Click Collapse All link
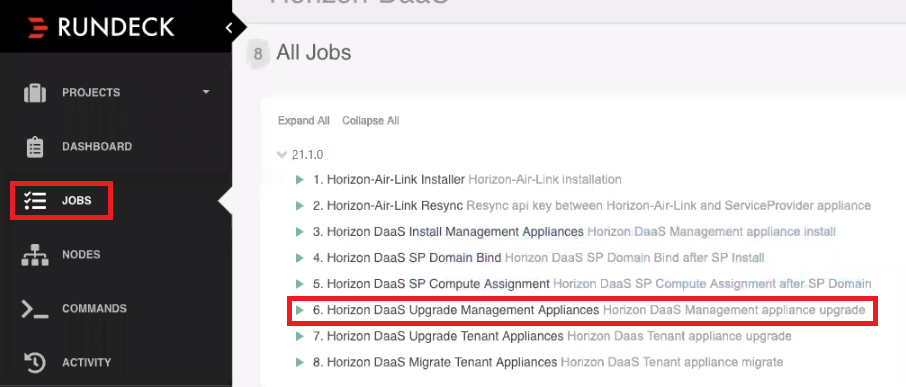 pyautogui.click(x=370, y=121)
